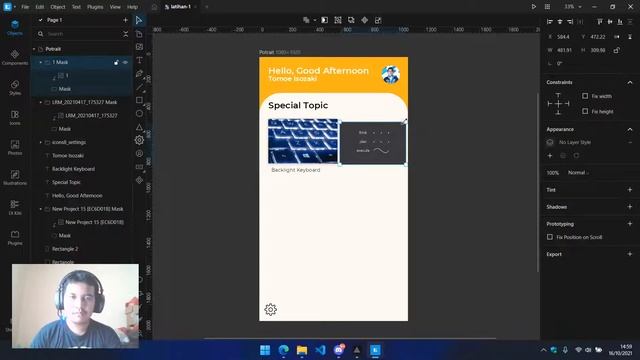Click the boolean operations icon in the top toolbar
The width and height of the screenshot is (640, 360).
(306, 20)
